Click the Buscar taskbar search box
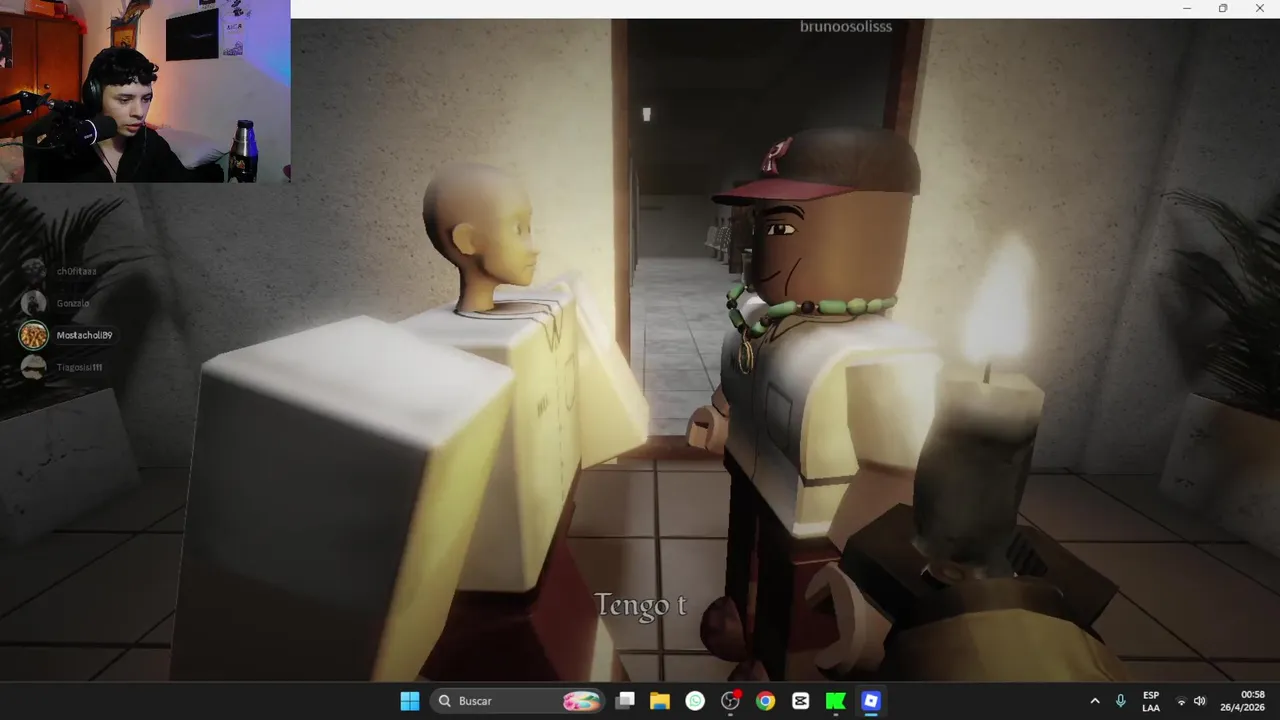This screenshot has height=720, width=1280. click(x=518, y=701)
